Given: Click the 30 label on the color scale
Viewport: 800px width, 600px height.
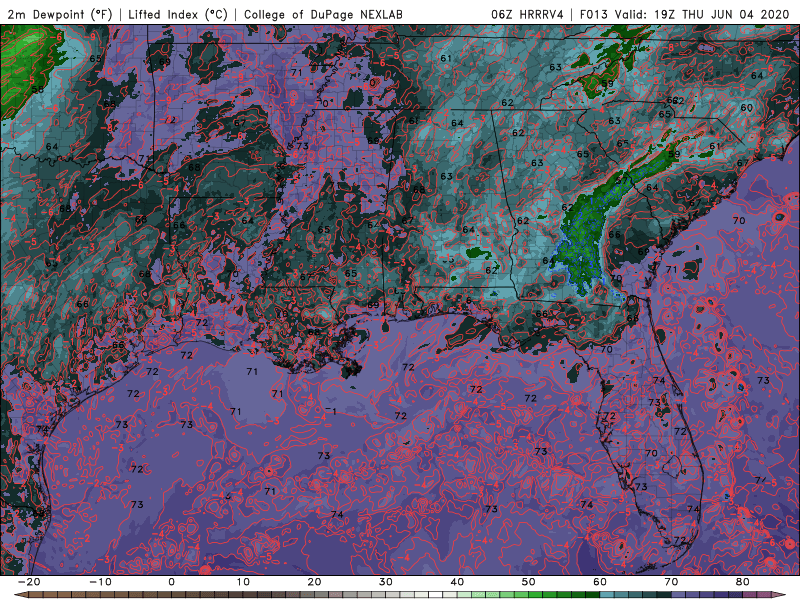Looking at the screenshot, I should click(386, 582).
